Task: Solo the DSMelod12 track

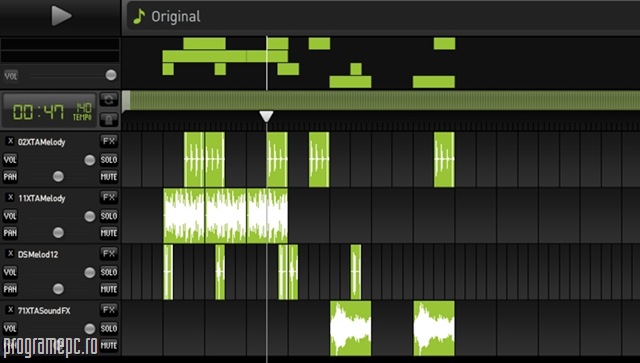Action: (109, 272)
